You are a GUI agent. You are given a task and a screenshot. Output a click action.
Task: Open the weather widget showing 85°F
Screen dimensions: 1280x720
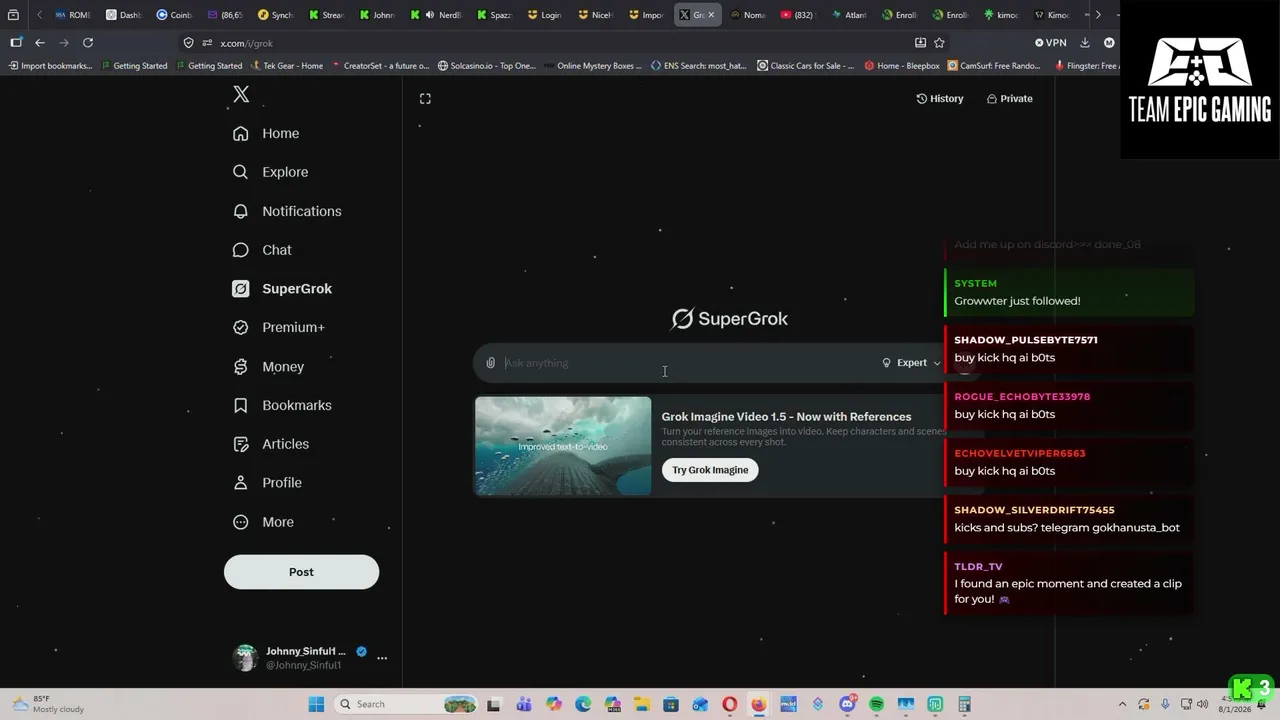[48, 704]
